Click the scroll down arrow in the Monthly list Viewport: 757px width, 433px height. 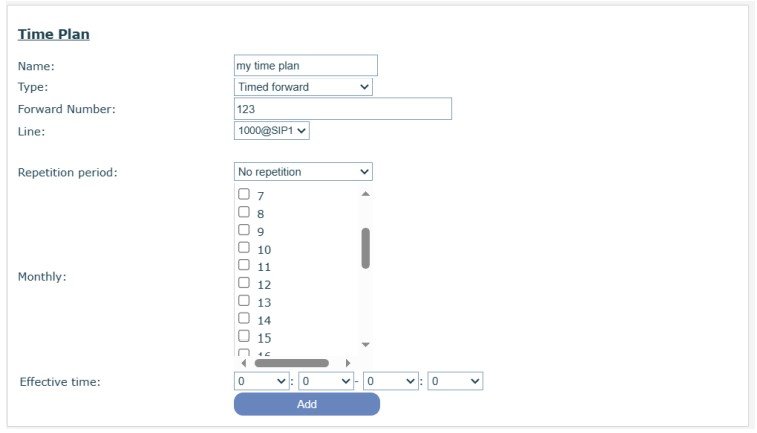[x=365, y=345]
